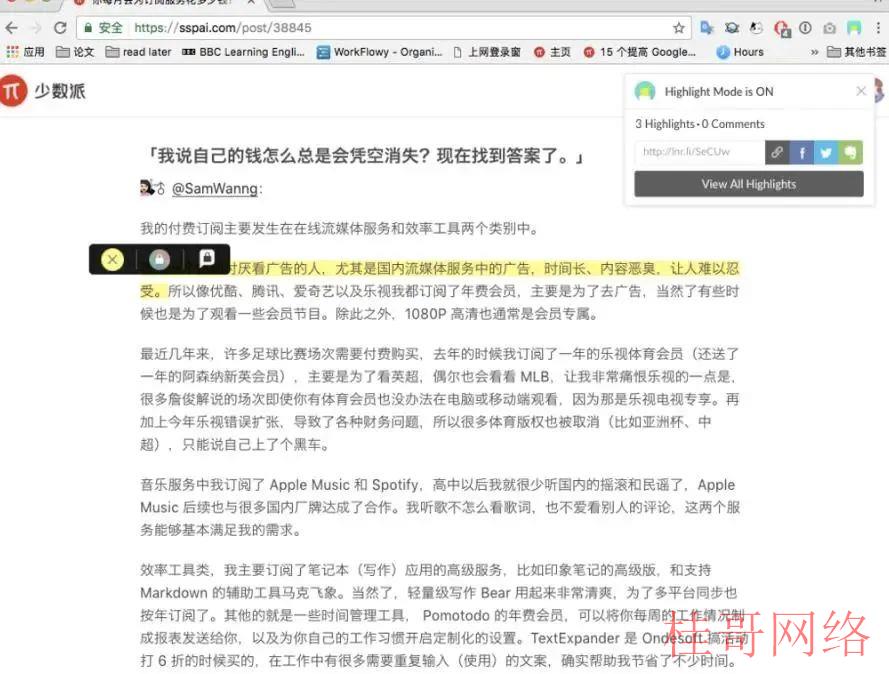Open the Google Translate extension
The image size is (889, 674).
pos(706,28)
